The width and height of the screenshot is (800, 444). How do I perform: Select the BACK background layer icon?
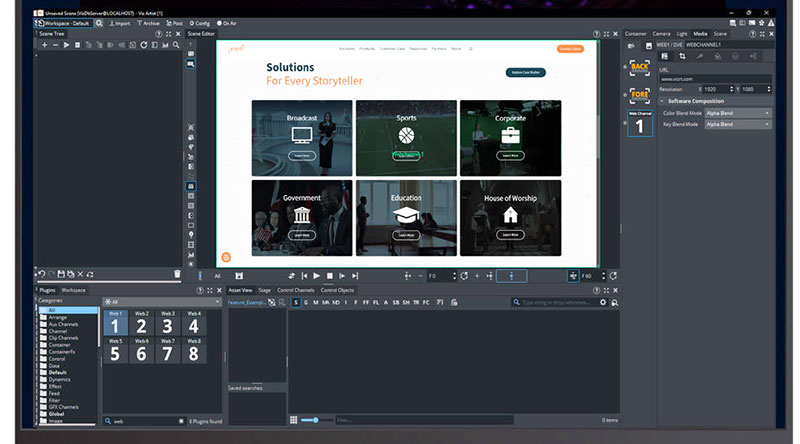click(640, 68)
